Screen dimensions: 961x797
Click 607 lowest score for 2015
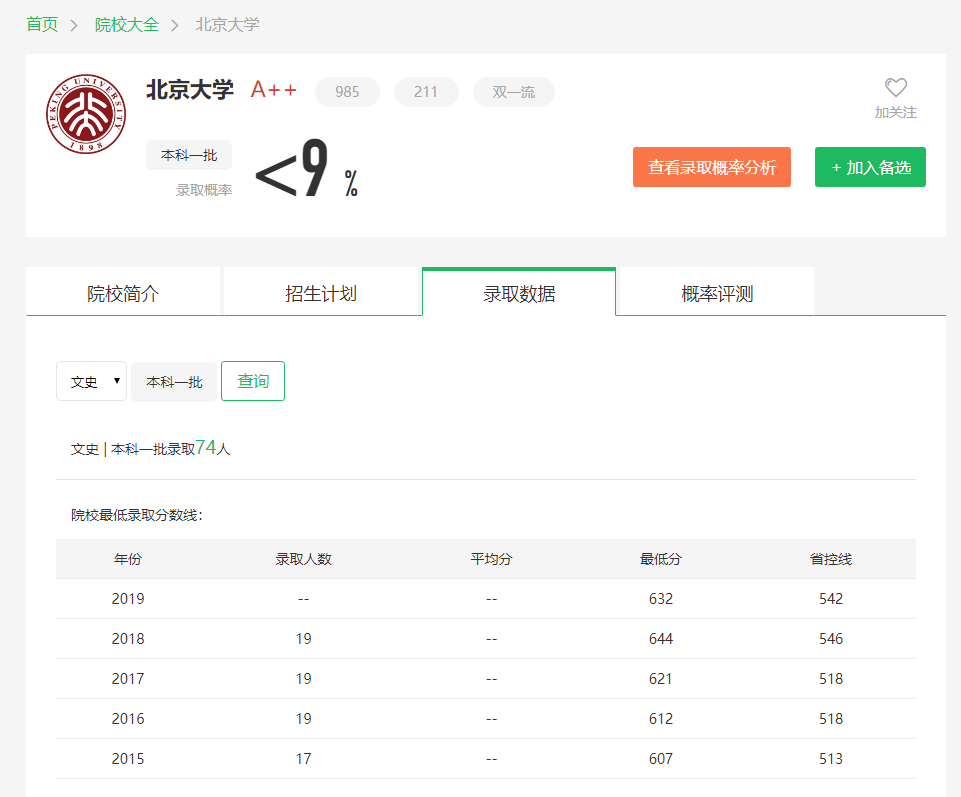(x=661, y=759)
